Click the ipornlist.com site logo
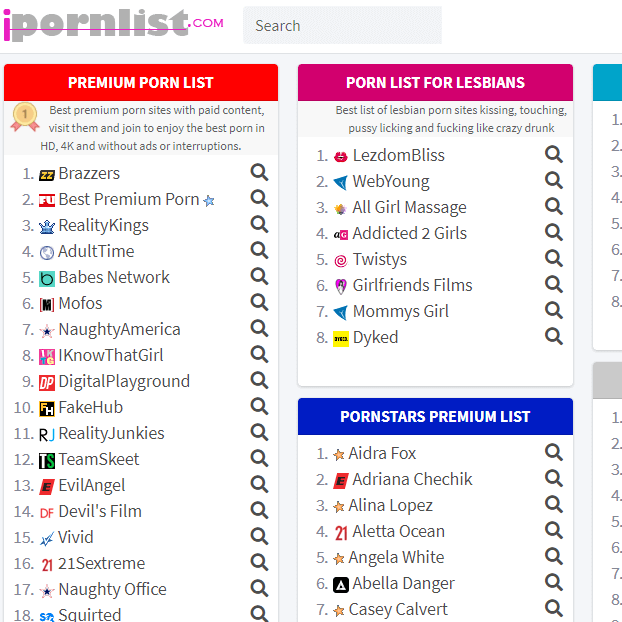Screen dimensions: 622x622 click(x=114, y=25)
